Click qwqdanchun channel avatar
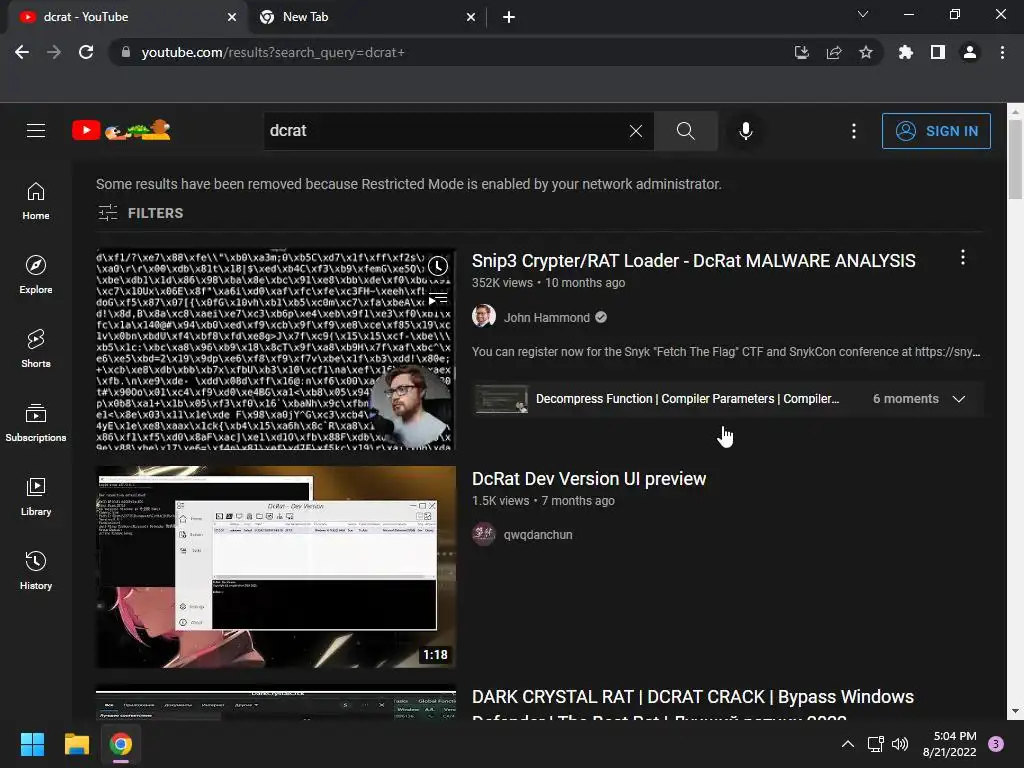 pyautogui.click(x=484, y=534)
